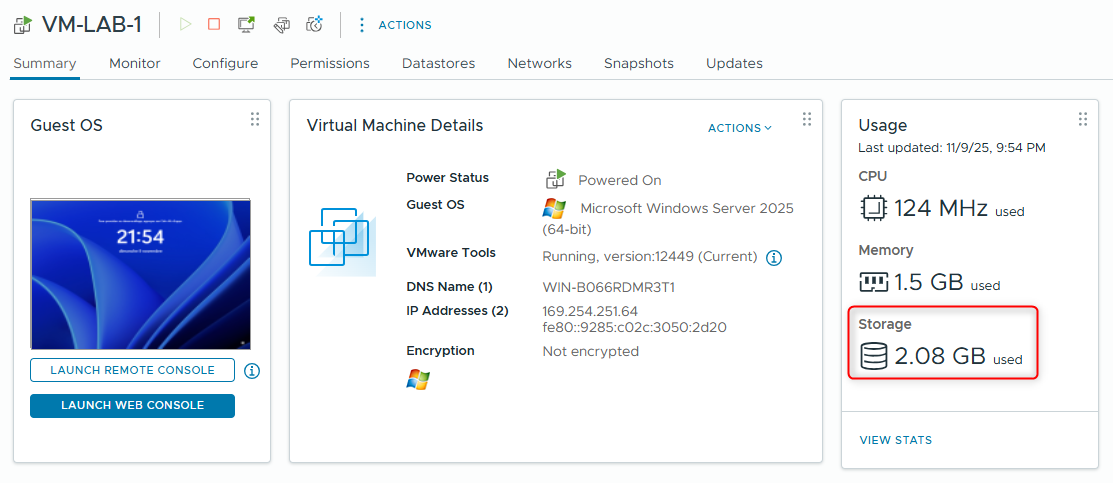1113x483 pixels.
Task: Click the CPU chip icon
Action: pyautogui.click(x=873, y=208)
